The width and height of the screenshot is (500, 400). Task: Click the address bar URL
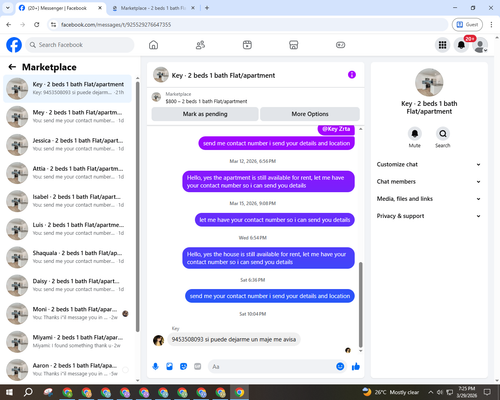tap(116, 25)
